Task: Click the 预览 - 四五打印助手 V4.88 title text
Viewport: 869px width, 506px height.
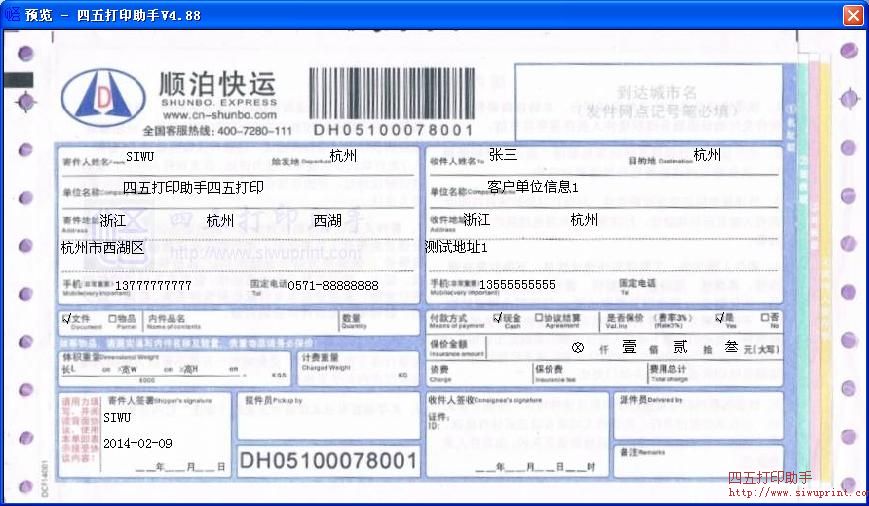Action: pos(113,15)
